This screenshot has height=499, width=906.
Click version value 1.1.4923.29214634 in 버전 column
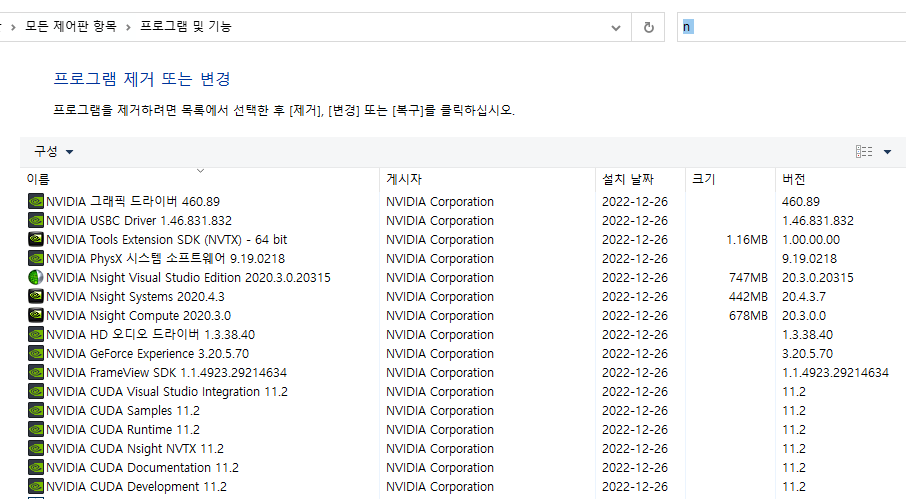pyautogui.click(x=836, y=373)
